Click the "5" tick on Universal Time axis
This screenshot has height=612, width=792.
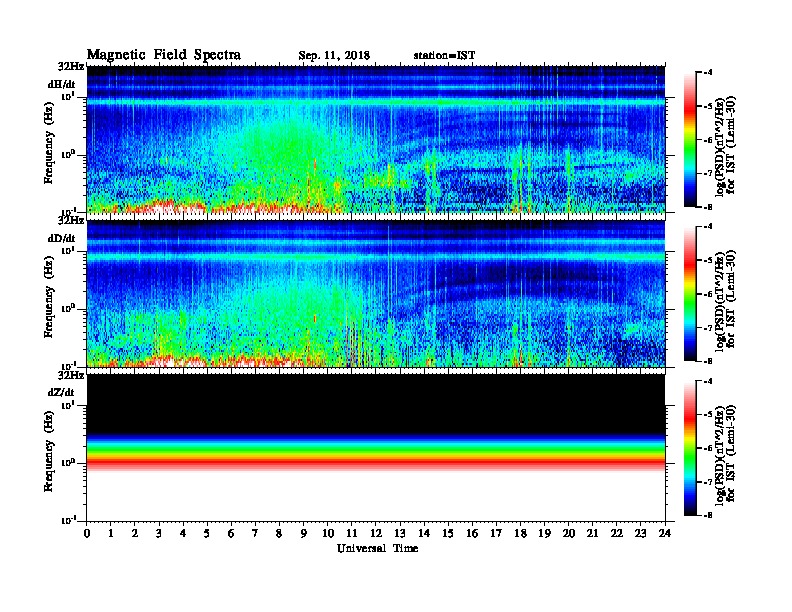(207, 534)
